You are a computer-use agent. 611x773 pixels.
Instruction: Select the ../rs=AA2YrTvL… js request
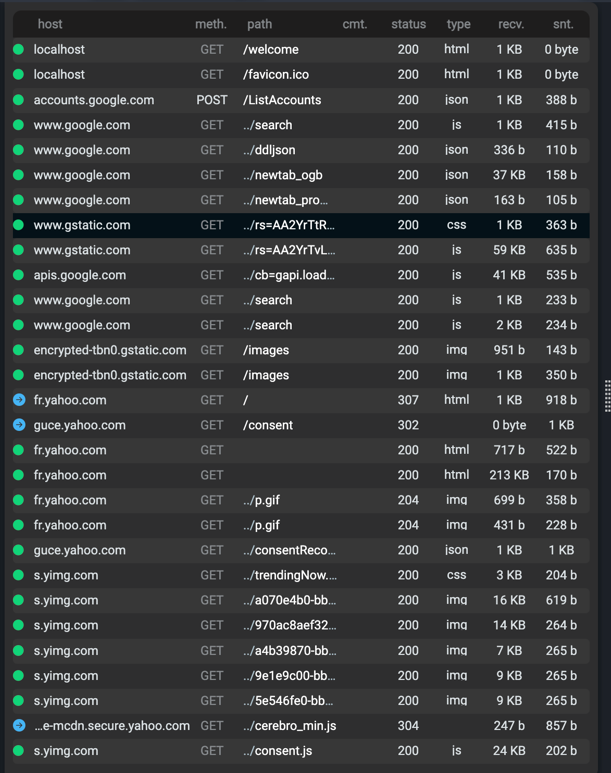(x=301, y=250)
